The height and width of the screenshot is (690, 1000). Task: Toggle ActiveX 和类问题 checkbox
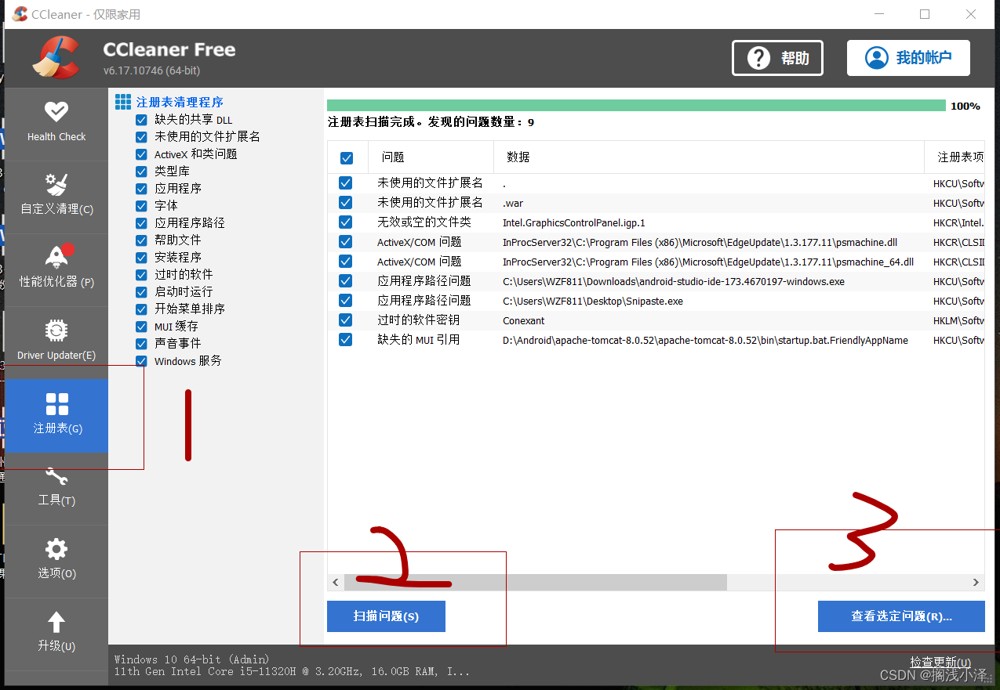142,154
